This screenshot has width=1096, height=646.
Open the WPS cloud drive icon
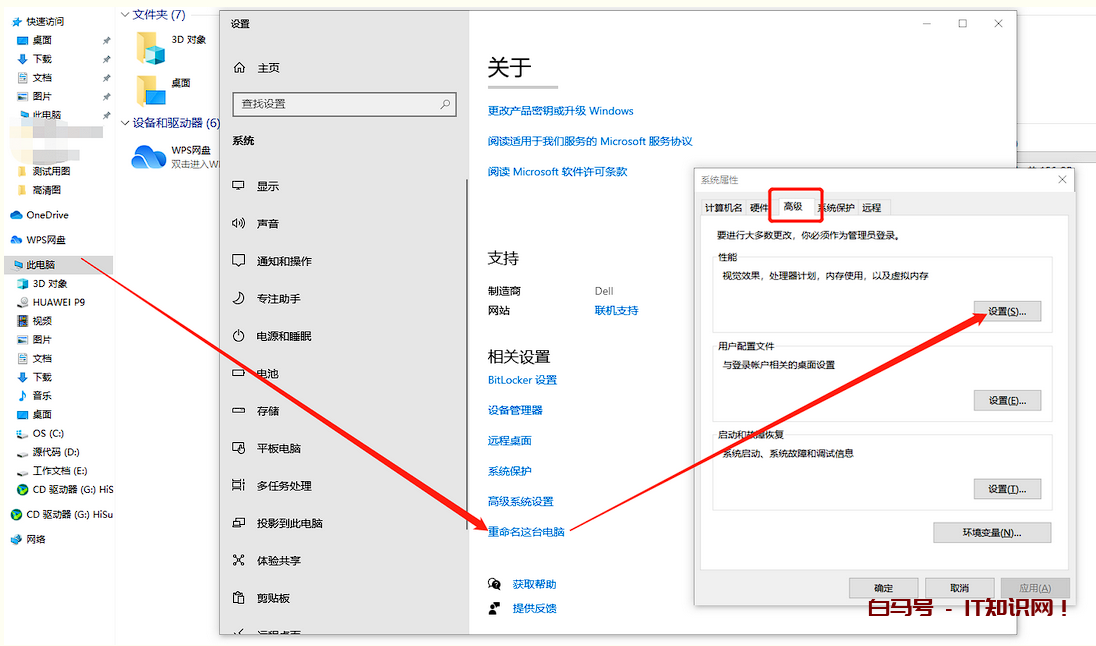pos(149,156)
